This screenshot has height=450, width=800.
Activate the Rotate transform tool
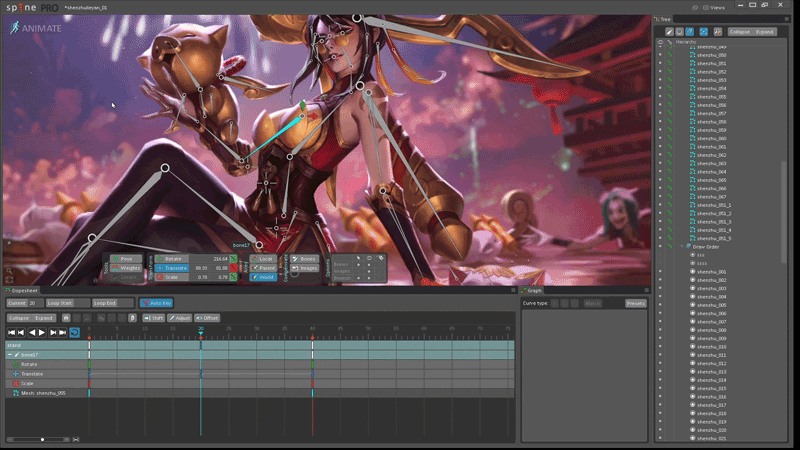point(172,259)
